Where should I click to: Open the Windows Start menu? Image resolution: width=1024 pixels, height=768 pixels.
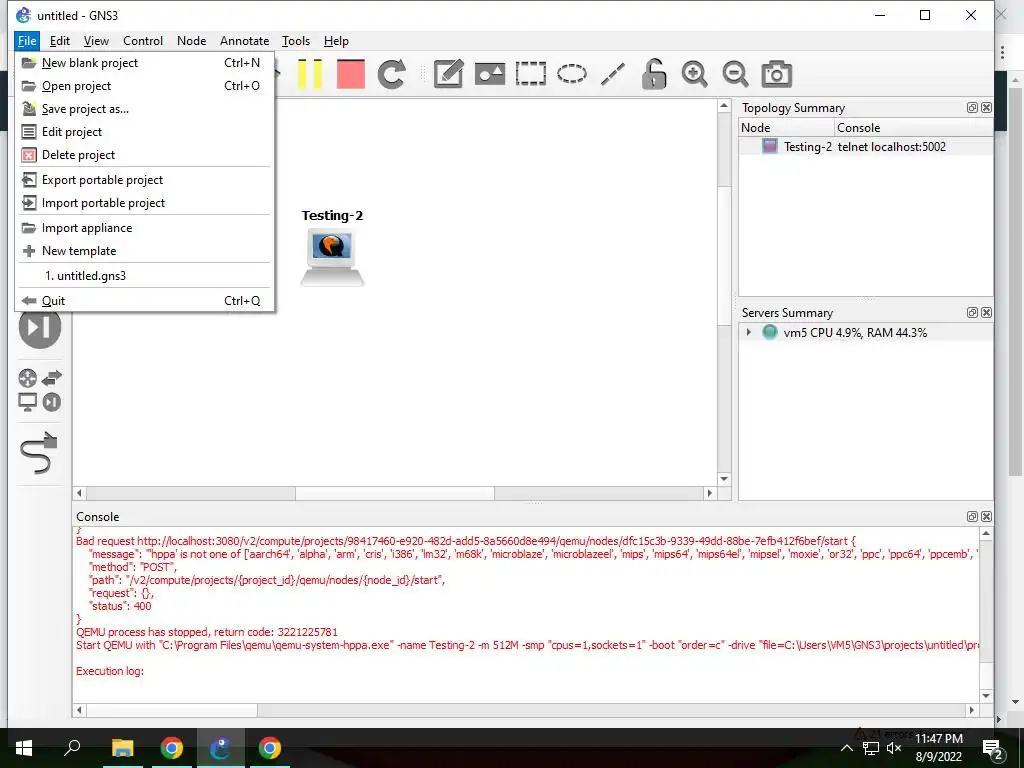[24, 748]
